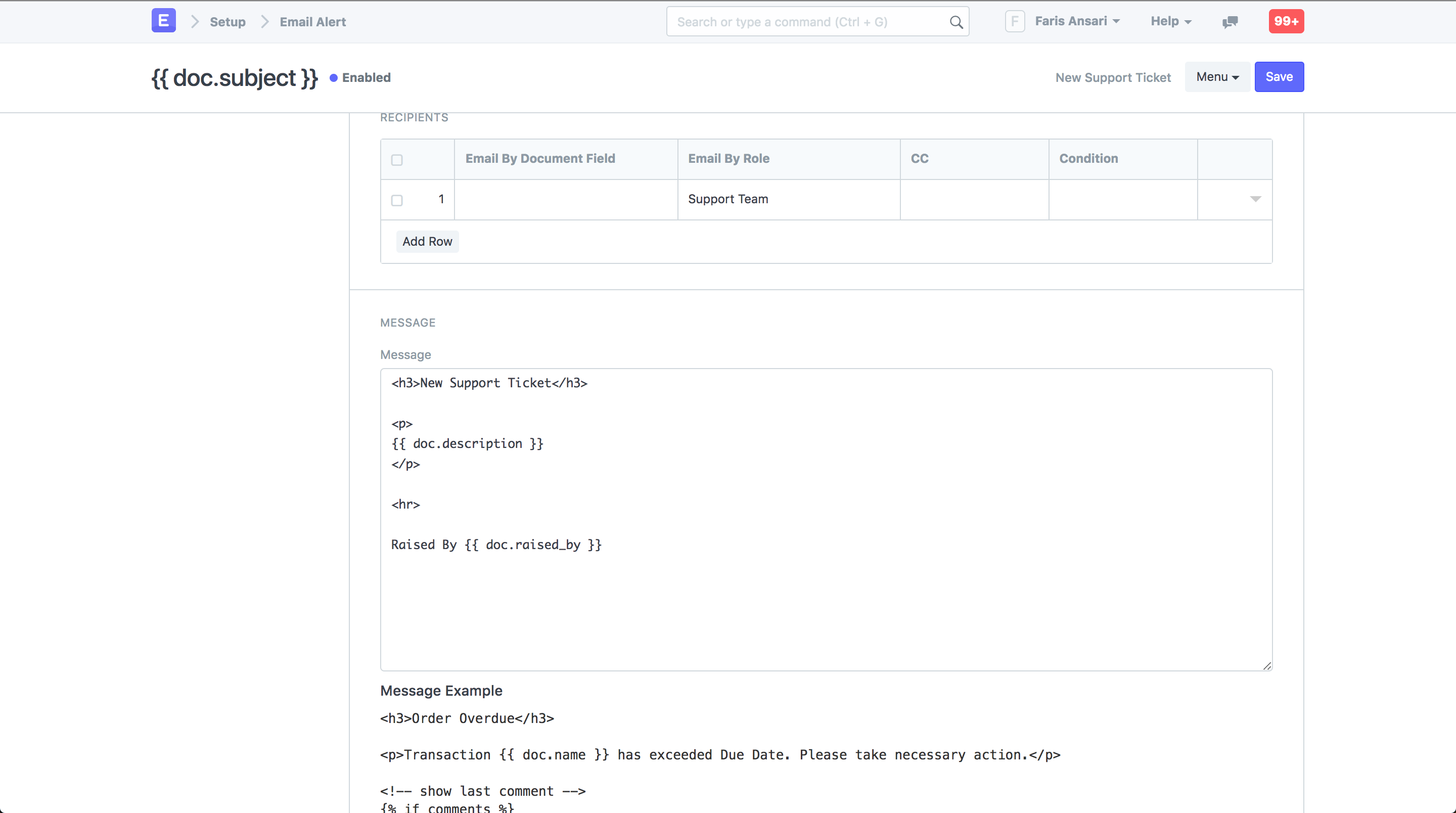Click the F user avatar icon

coord(1015,21)
